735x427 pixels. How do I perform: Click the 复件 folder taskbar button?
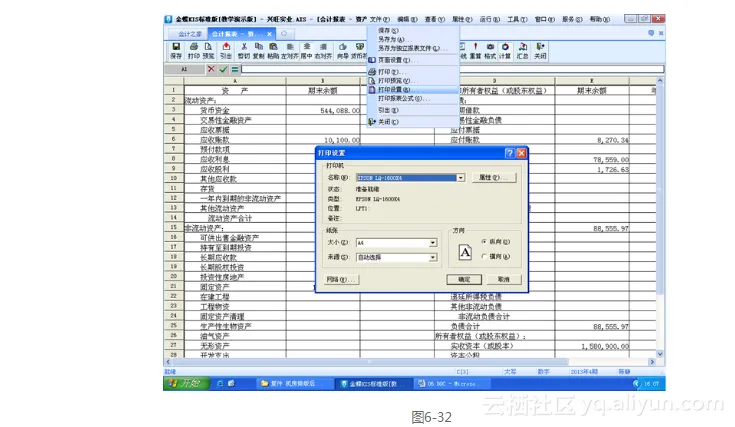295,383
